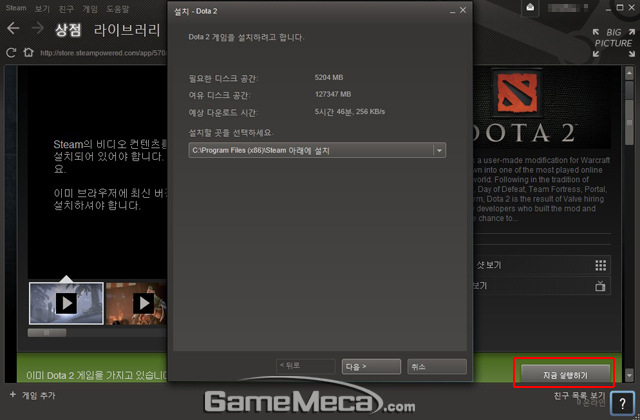Image resolution: width=640 pixels, height=420 pixels.
Task: Switch to the 상점 tab
Action: tap(68, 30)
